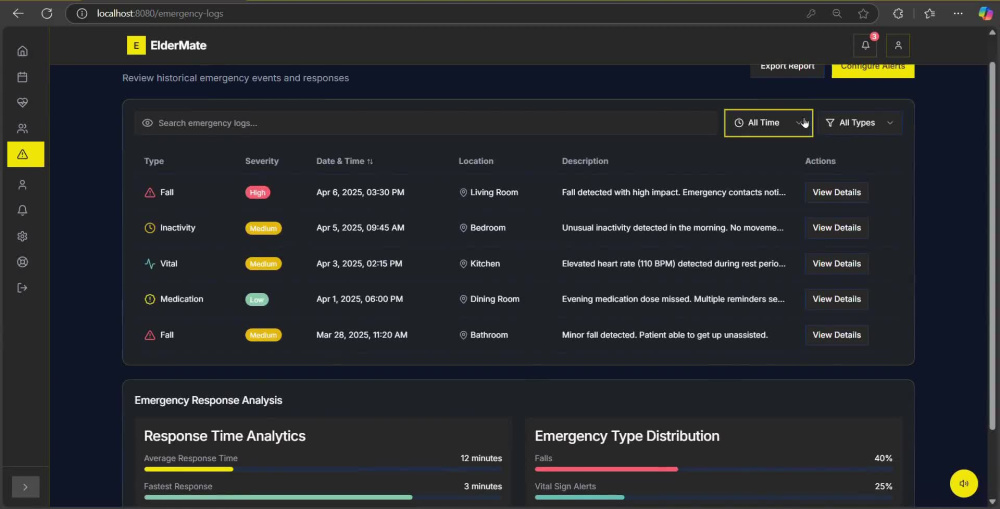Viewport: 1000px width, 509px height.
Task: Open the group users icon in sidebar
Action: pyautogui.click(x=22, y=128)
